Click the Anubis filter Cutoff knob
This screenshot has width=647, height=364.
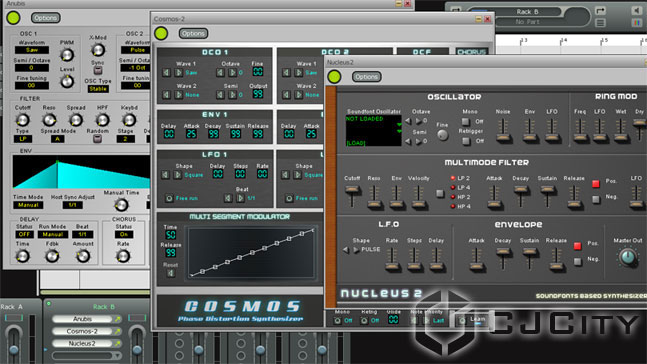point(22,120)
